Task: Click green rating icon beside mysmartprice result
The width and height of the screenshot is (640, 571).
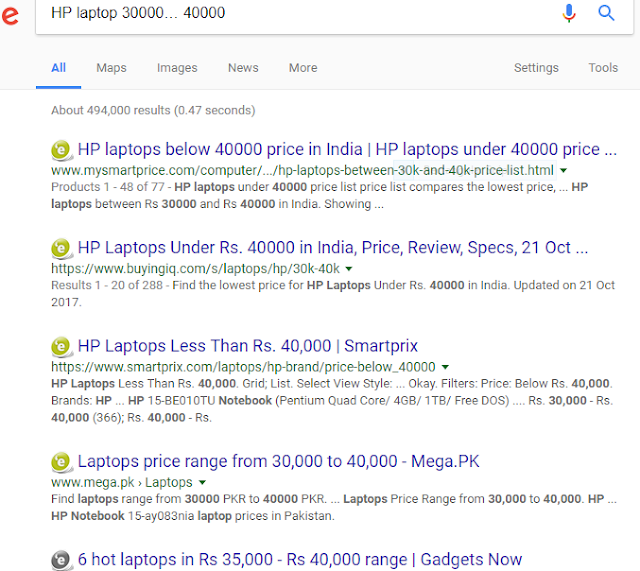Action: 61,150
